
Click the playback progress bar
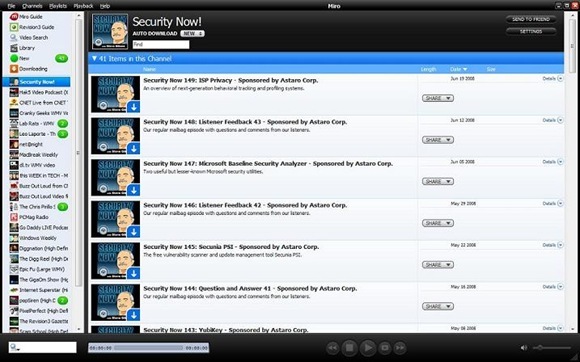click(148, 348)
